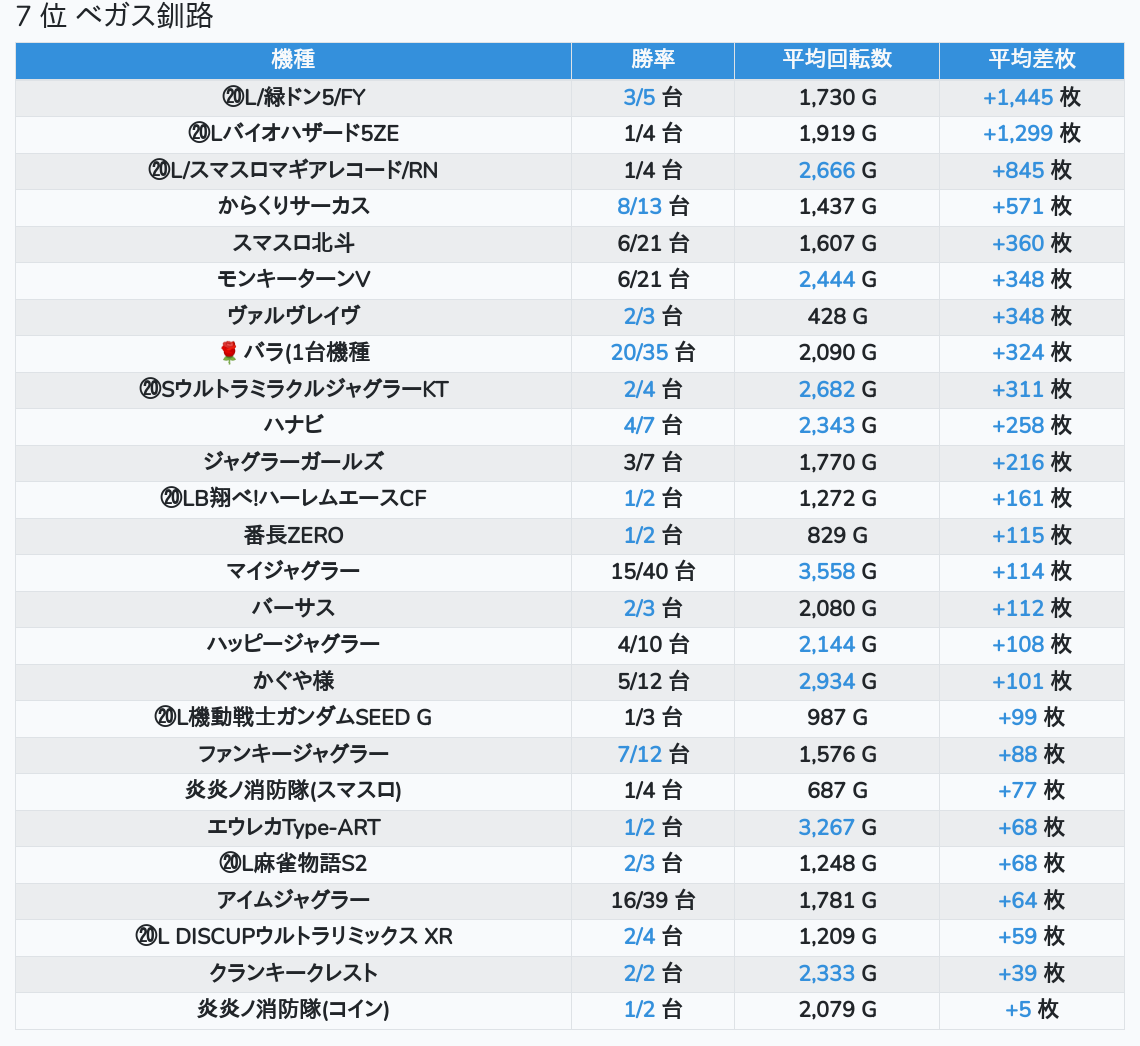This screenshot has width=1140, height=1046.
Task: Click the 5/12 台 win rate value
Action: tap(652, 681)
